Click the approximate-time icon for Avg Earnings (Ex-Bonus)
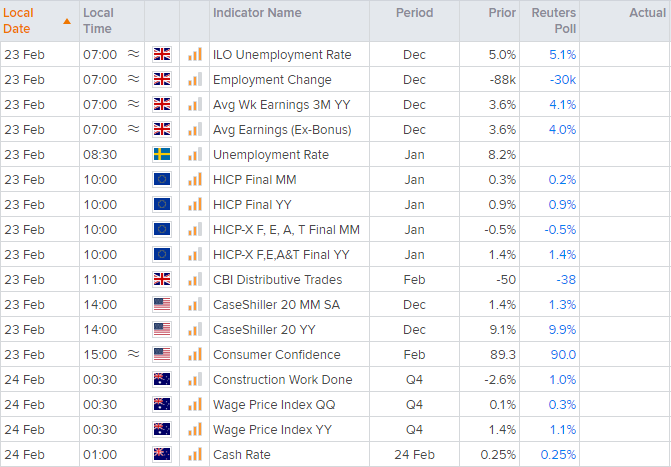Viewport: 671px width, 467px height. pos(134,130)
